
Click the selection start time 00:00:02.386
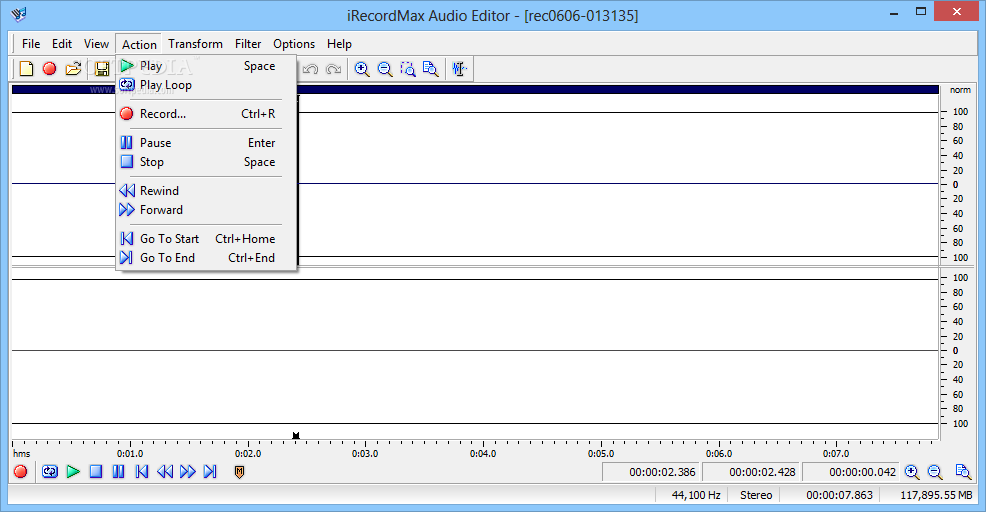tap(651, 472)
